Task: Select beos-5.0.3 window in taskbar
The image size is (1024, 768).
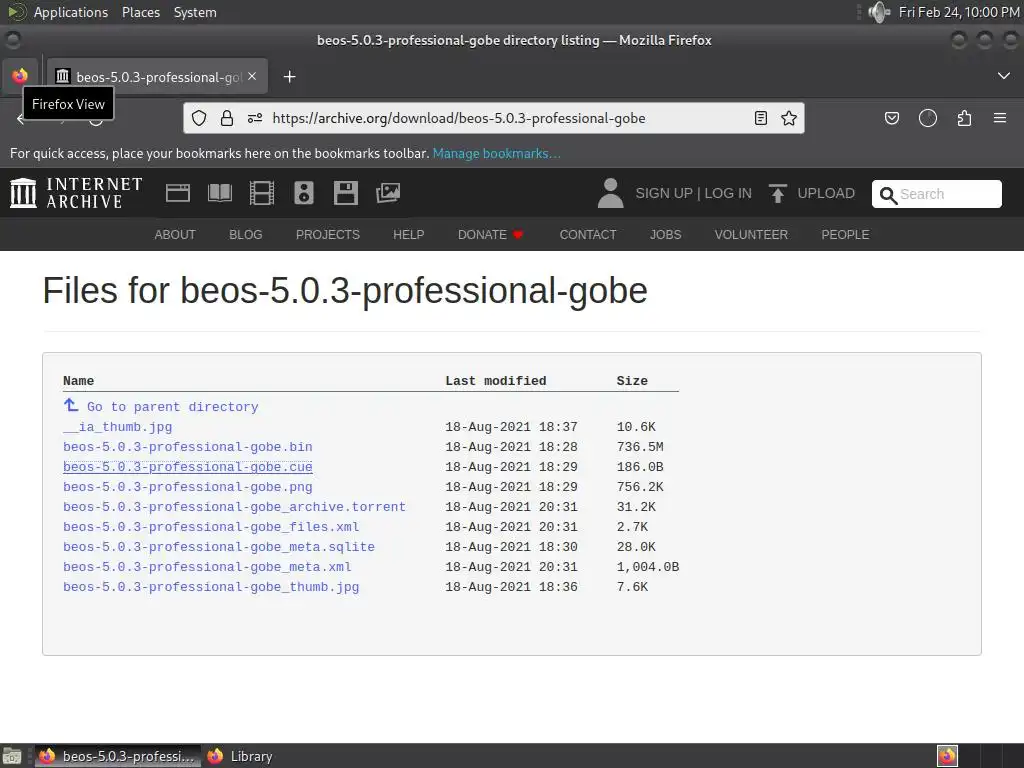Action: click(118, 756)
